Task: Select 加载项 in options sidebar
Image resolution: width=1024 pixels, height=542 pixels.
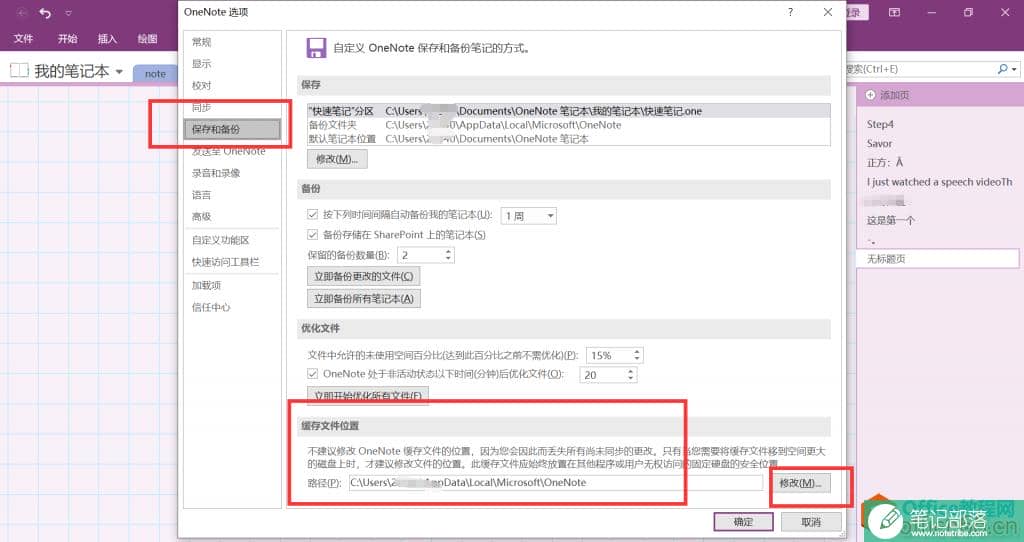Action: tap(232, 285)
